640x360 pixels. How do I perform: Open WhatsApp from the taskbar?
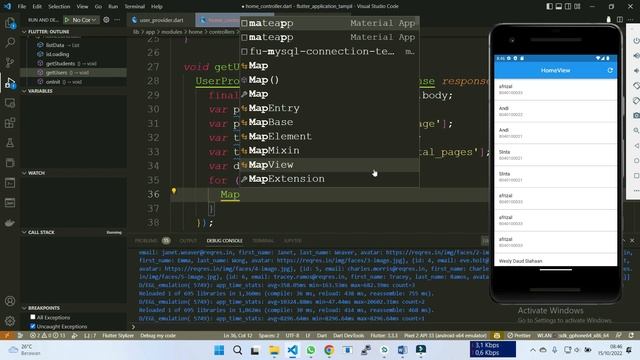coord(311,350)
